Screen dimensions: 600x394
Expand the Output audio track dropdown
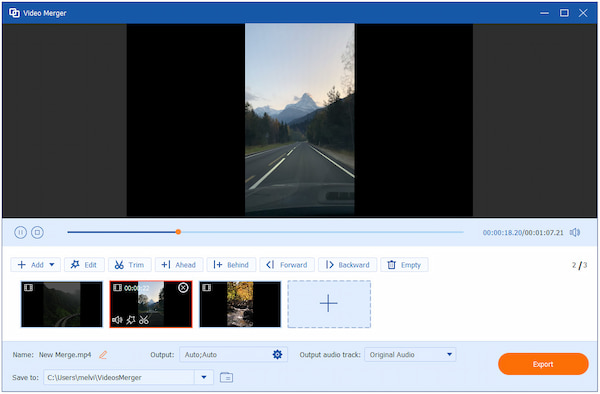coord(449,355)
